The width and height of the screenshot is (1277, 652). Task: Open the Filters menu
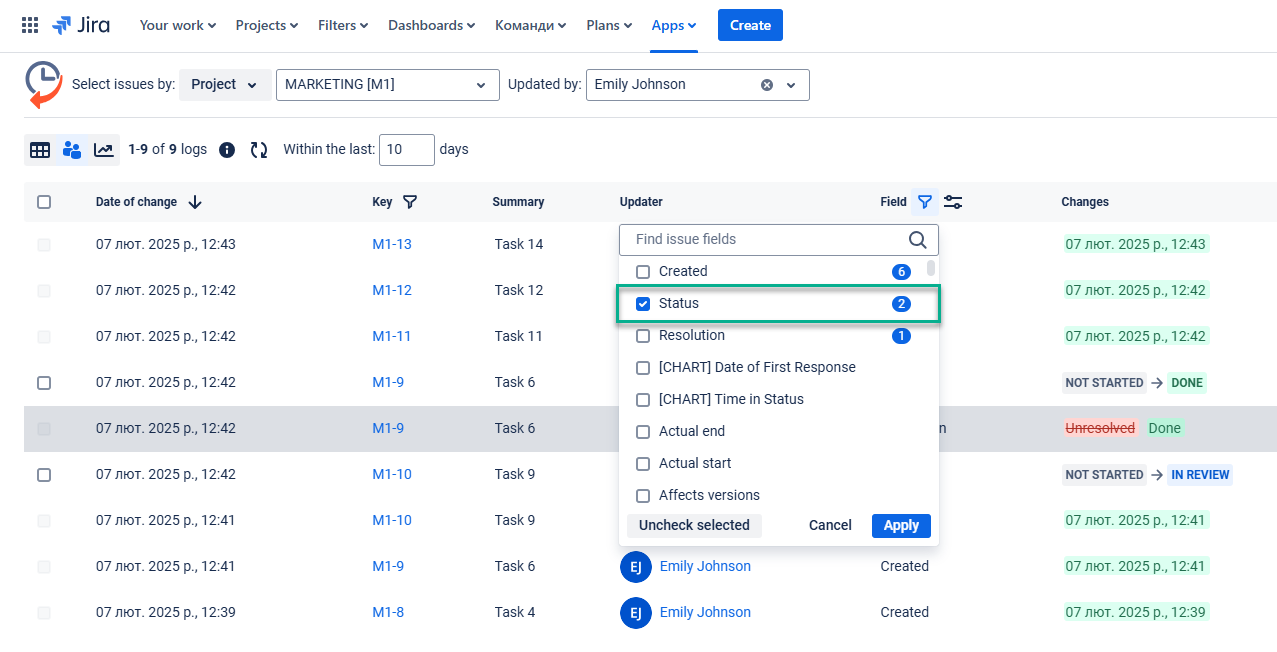pos(343,25)
